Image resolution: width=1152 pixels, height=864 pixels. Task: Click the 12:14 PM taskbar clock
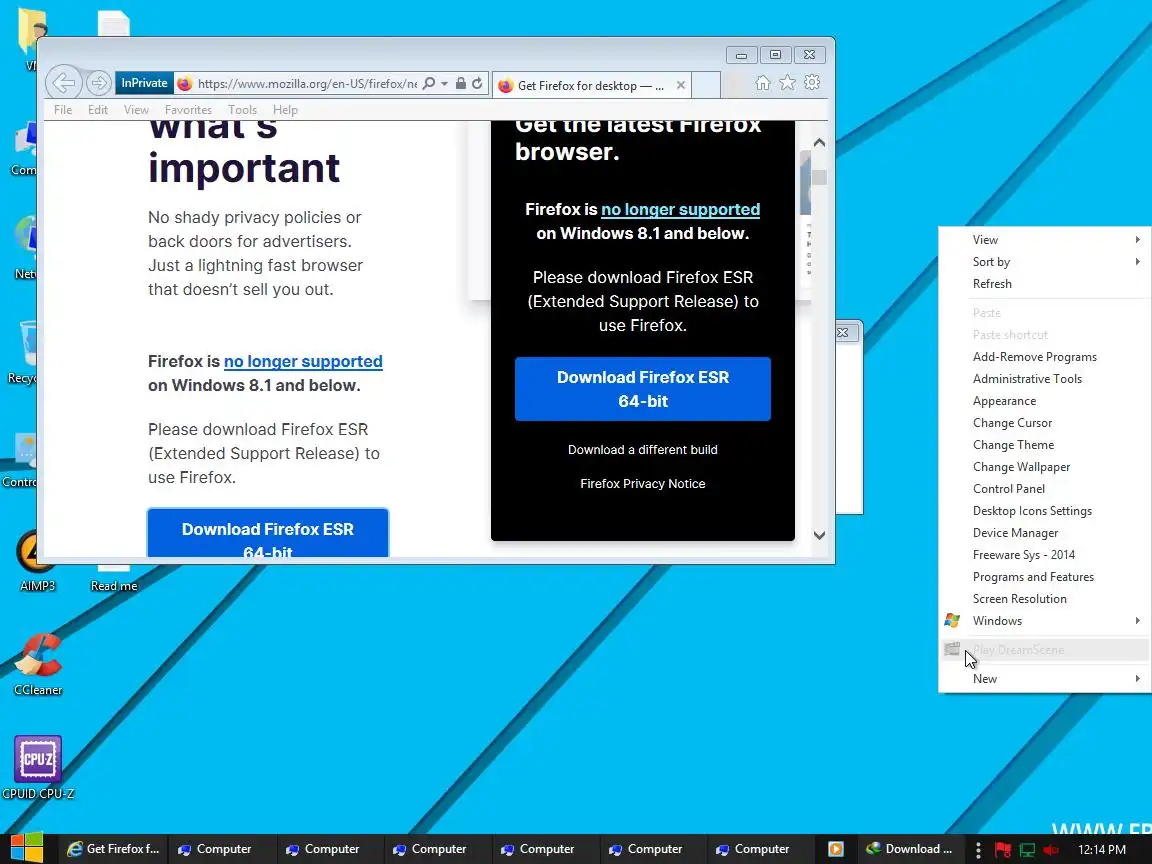1101,849
